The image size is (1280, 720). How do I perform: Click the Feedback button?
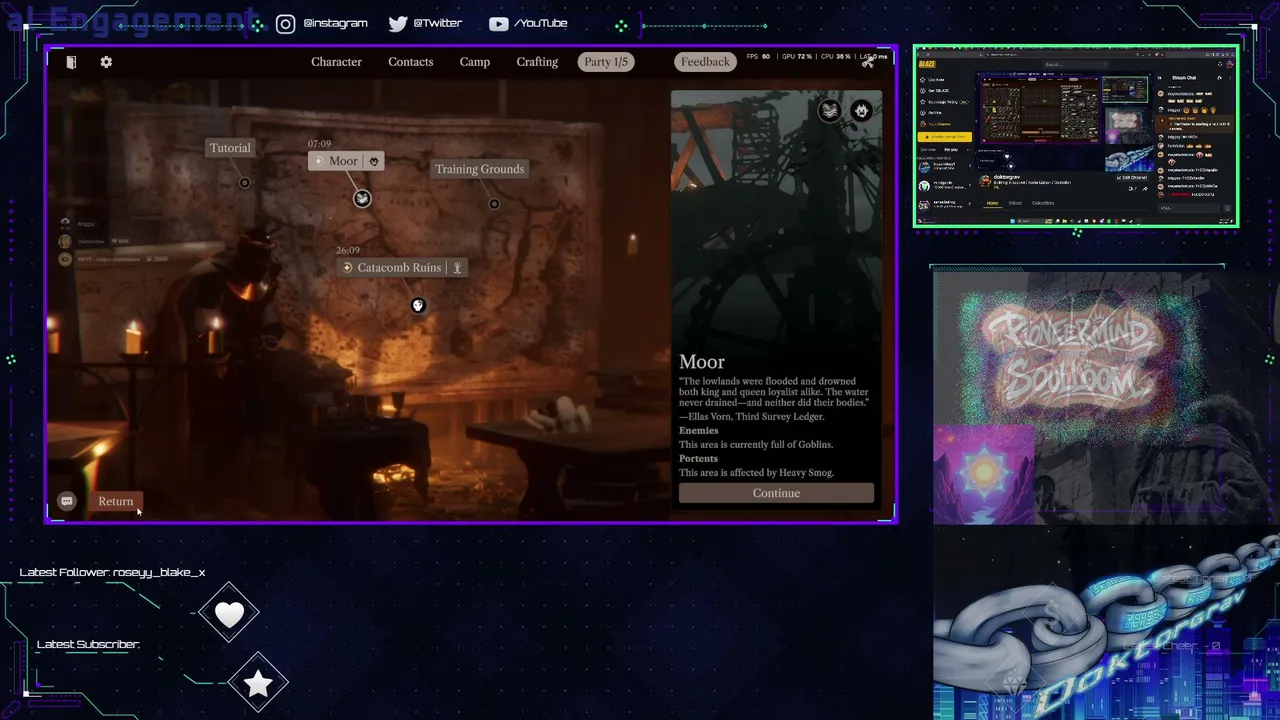[705, 62]
